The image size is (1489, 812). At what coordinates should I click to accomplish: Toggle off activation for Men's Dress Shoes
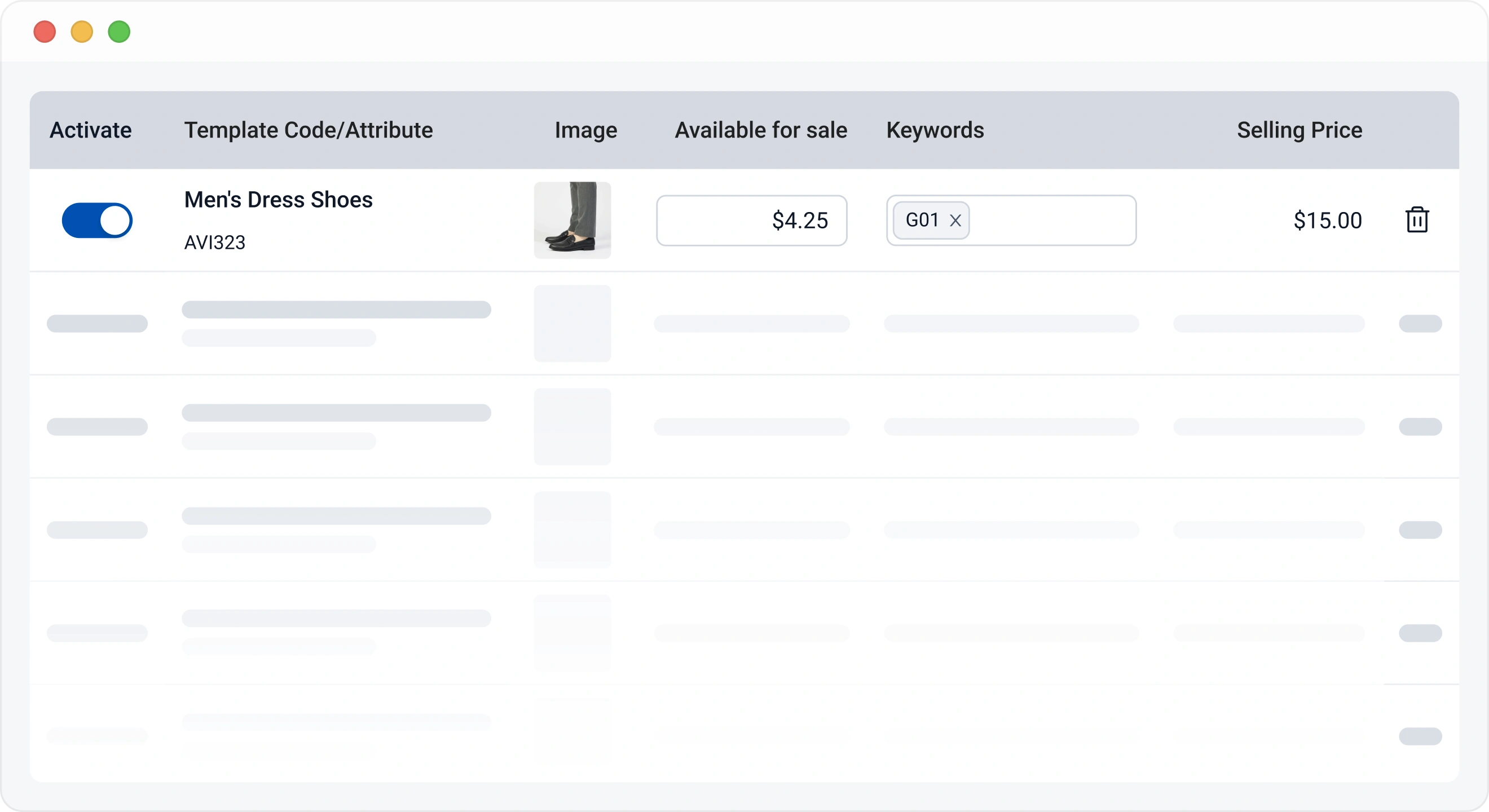click(x=97, y=220)
